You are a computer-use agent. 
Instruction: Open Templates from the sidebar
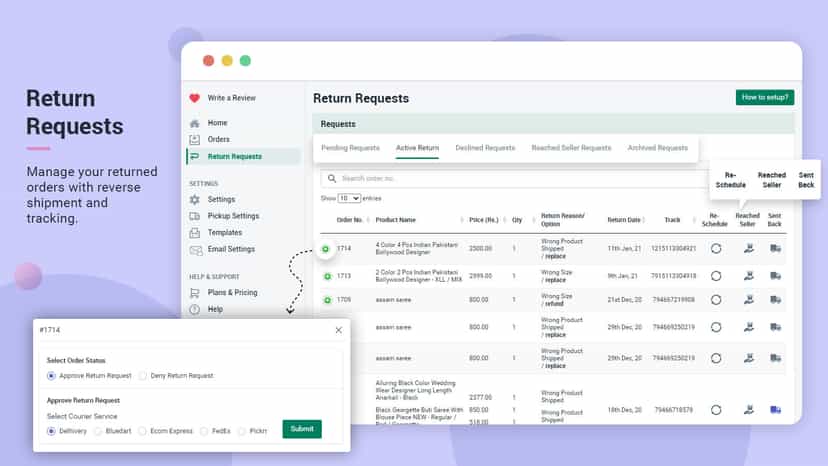(x=224, y=232)
